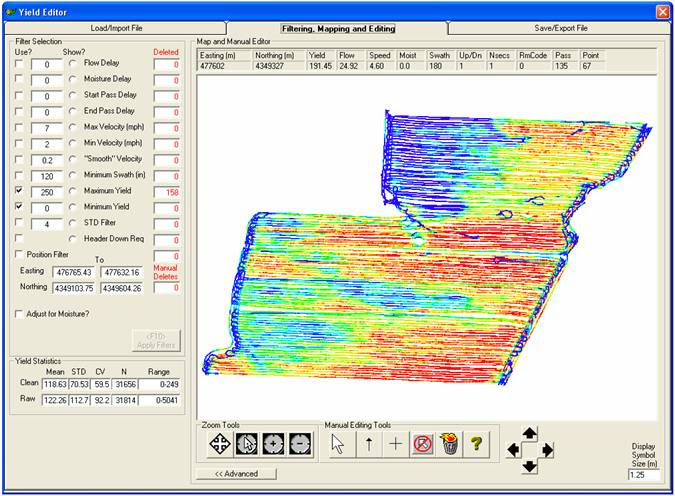Select the Moisture Delay show radio button
This screenshot has width=675, height=496.
[x=73, y=79]
